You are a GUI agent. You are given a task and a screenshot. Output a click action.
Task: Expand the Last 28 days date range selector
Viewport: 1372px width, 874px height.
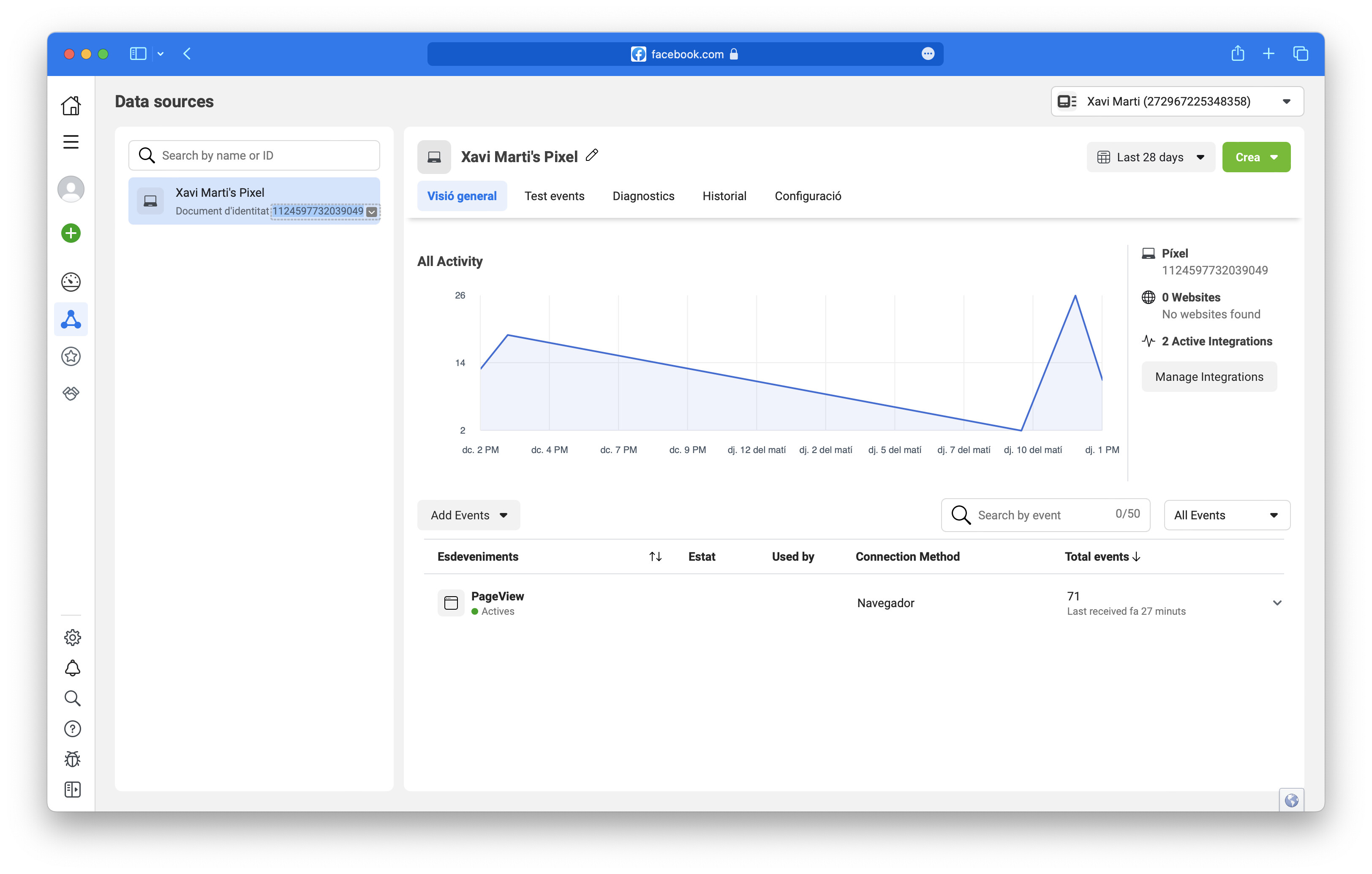[1150, 157]
